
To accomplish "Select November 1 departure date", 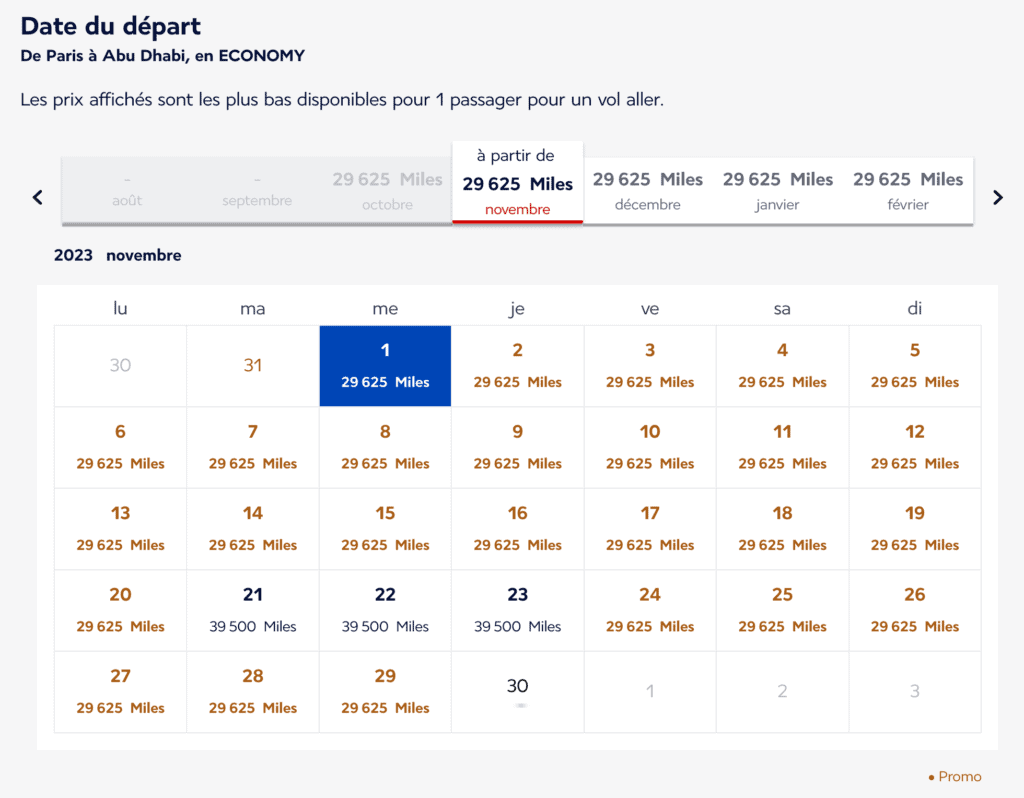I will pyautogui.click(x=385, y=366).
